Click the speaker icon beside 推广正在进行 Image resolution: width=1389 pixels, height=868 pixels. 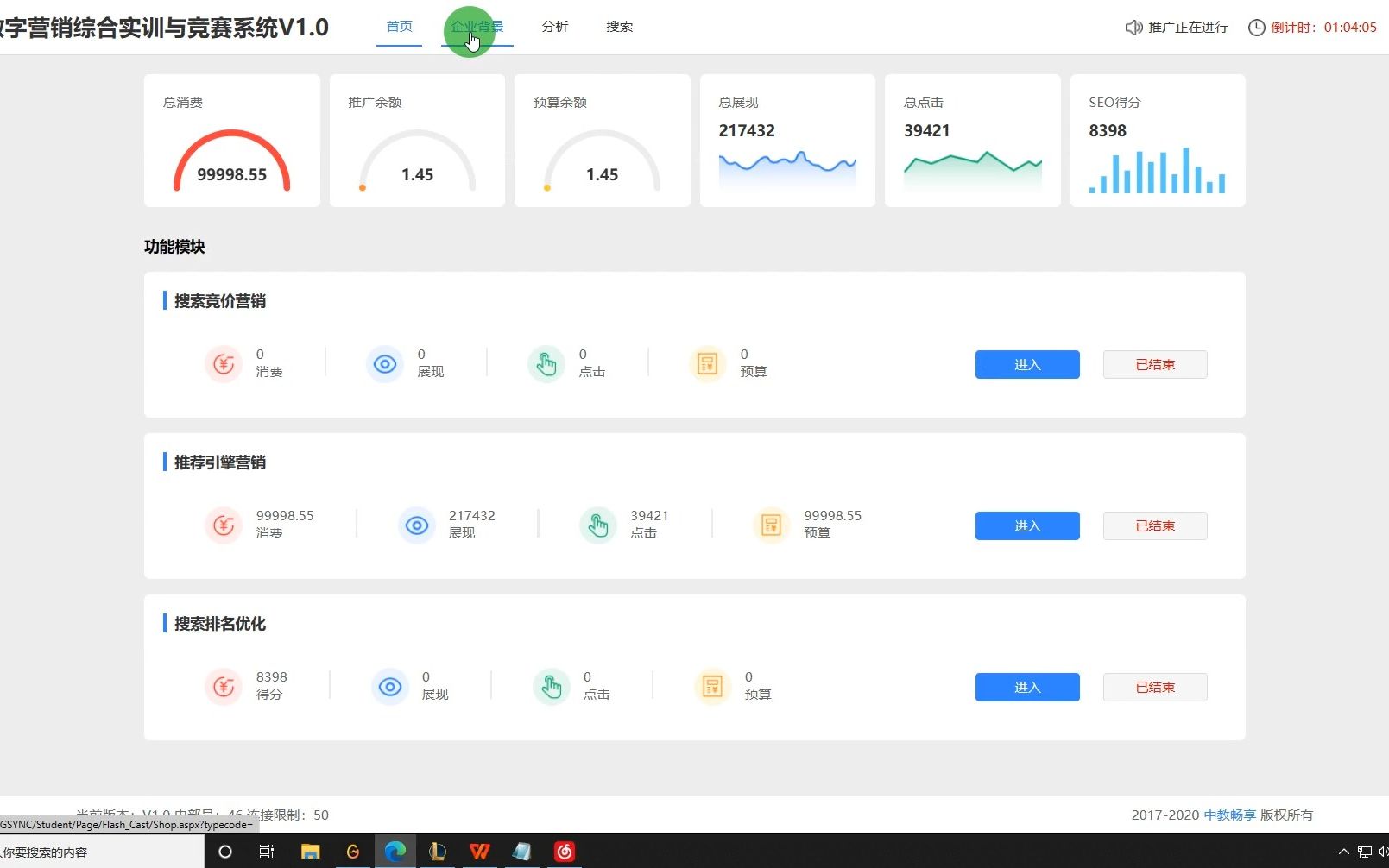pos(1133,28)
